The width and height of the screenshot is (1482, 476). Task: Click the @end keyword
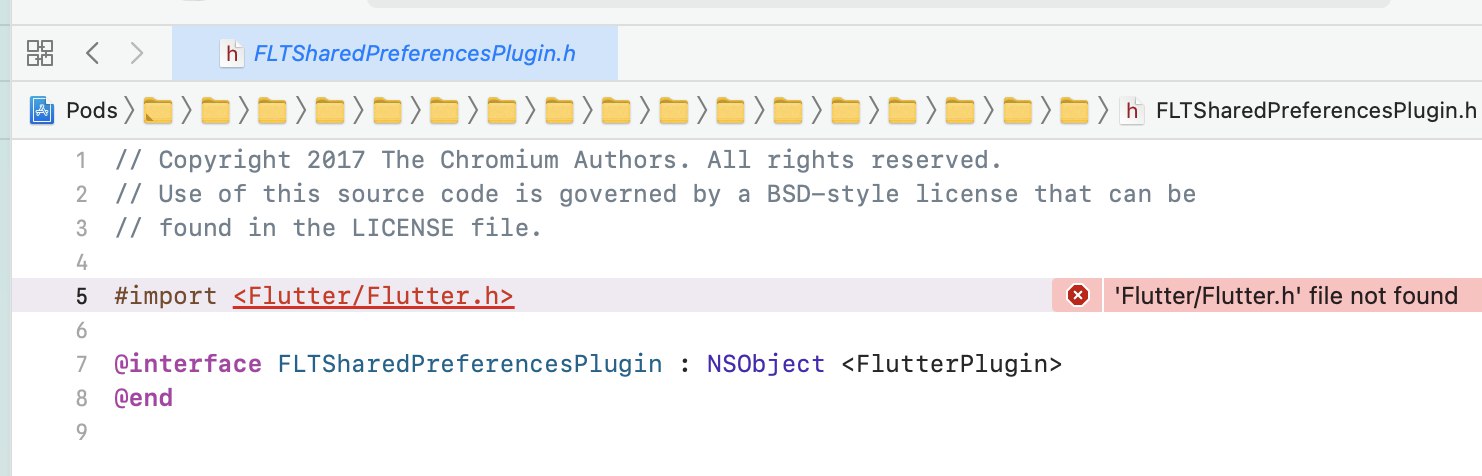pyautogui.click(x=143, y=398)
